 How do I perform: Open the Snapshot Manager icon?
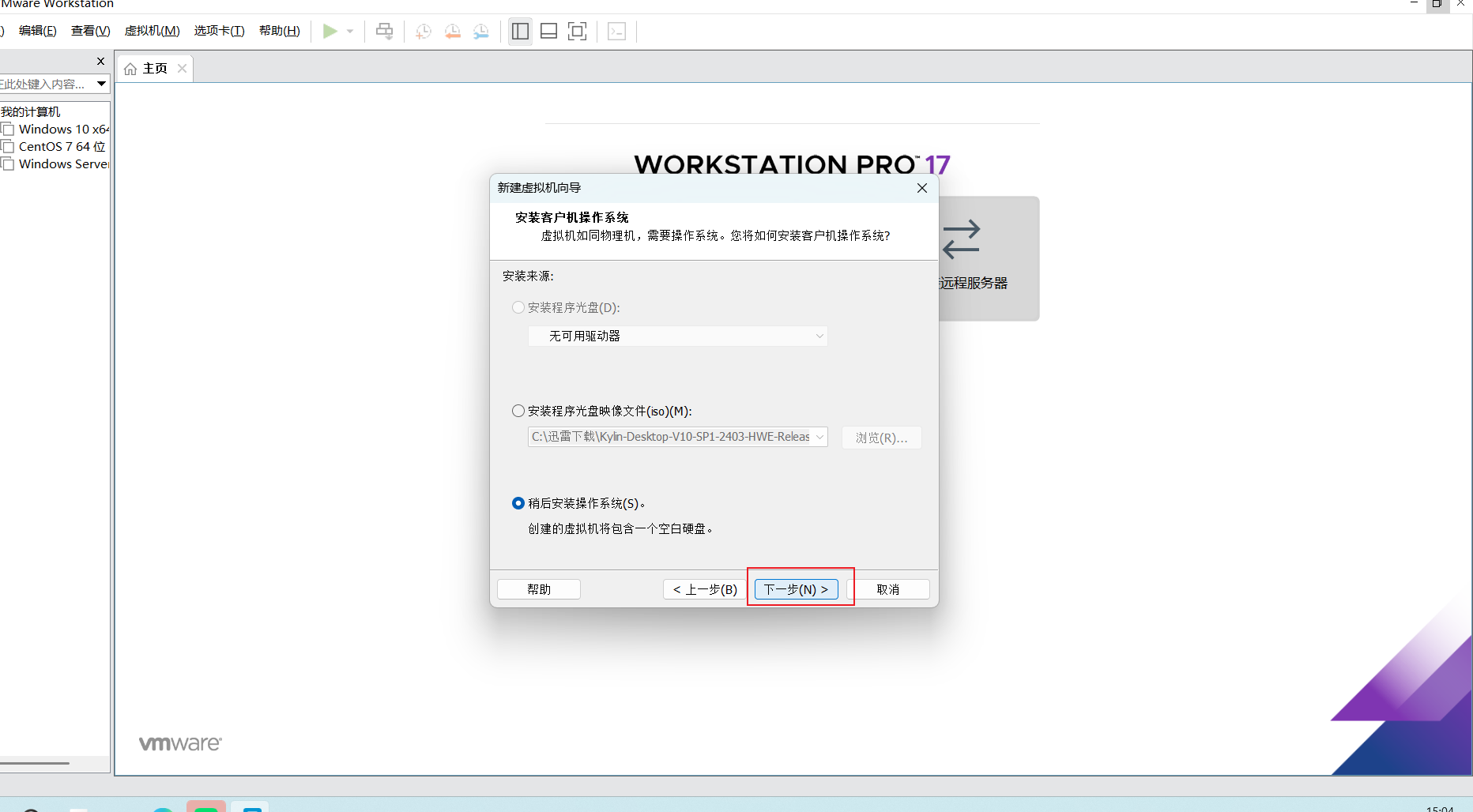tap(481, 32)
